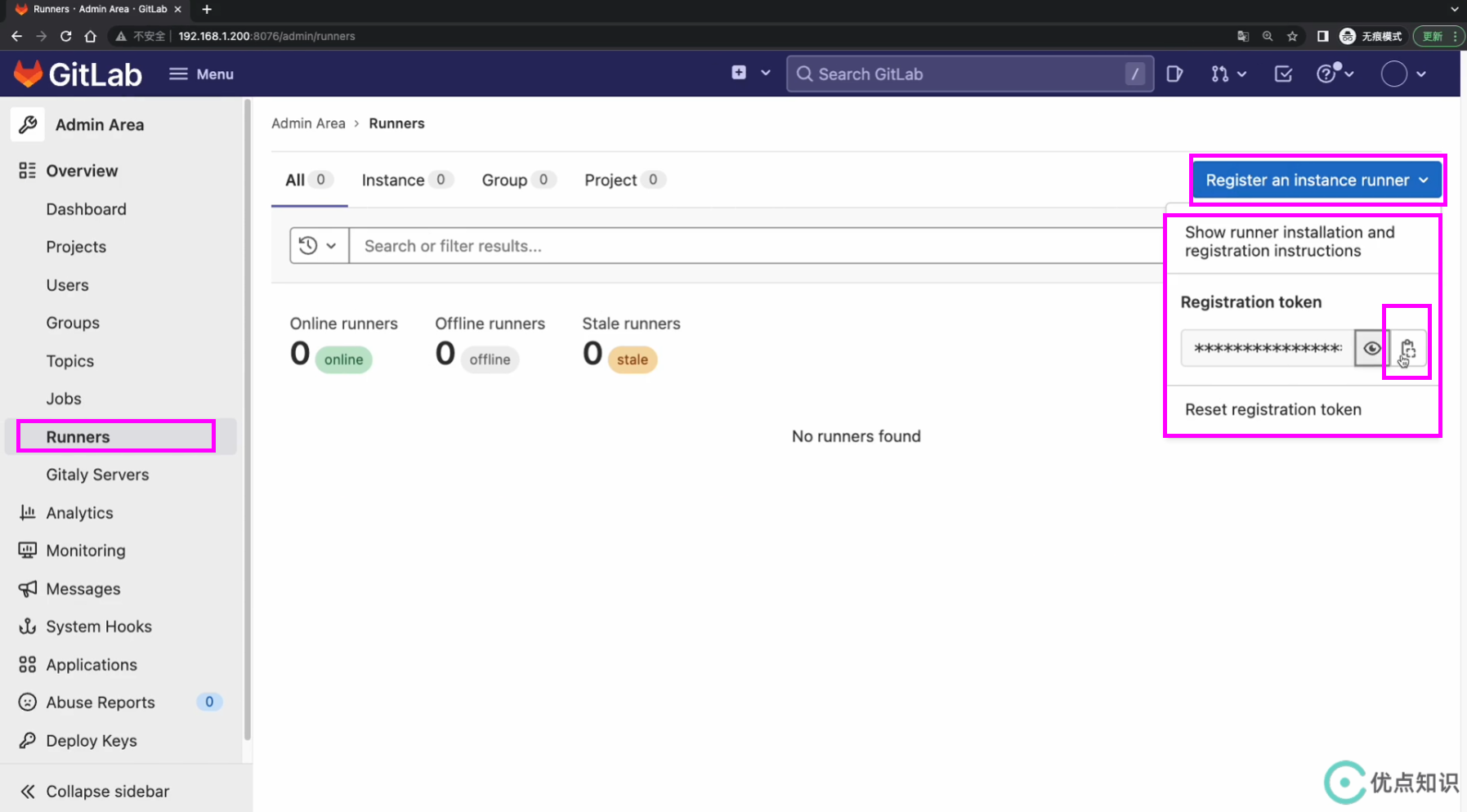This screenshot has height=812, width=1467.
Task: Open the recent searches history dropdown
Action: point(319,246)
